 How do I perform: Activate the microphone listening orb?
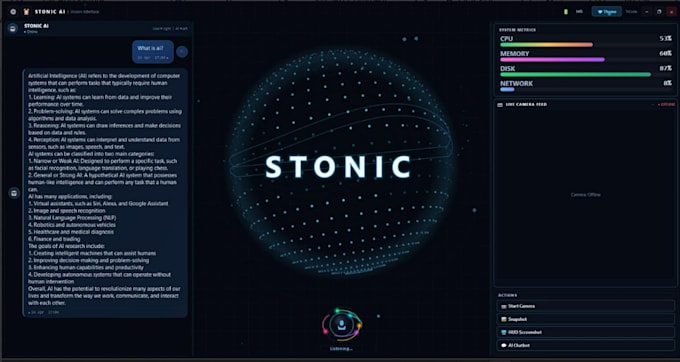pyautogui.click(x=342, y=325)
